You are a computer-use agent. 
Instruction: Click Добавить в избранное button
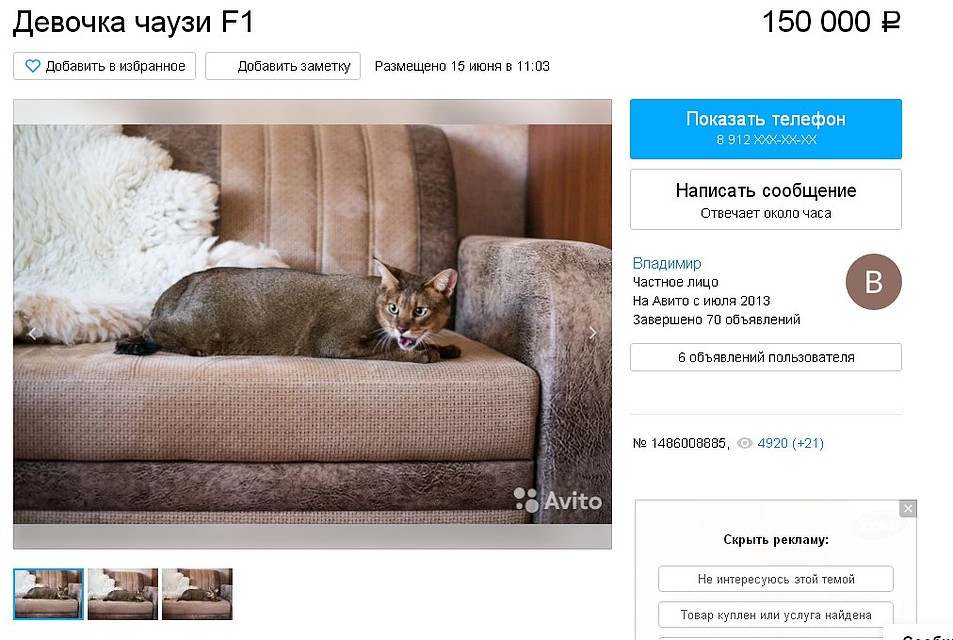[x=105, y=66]
